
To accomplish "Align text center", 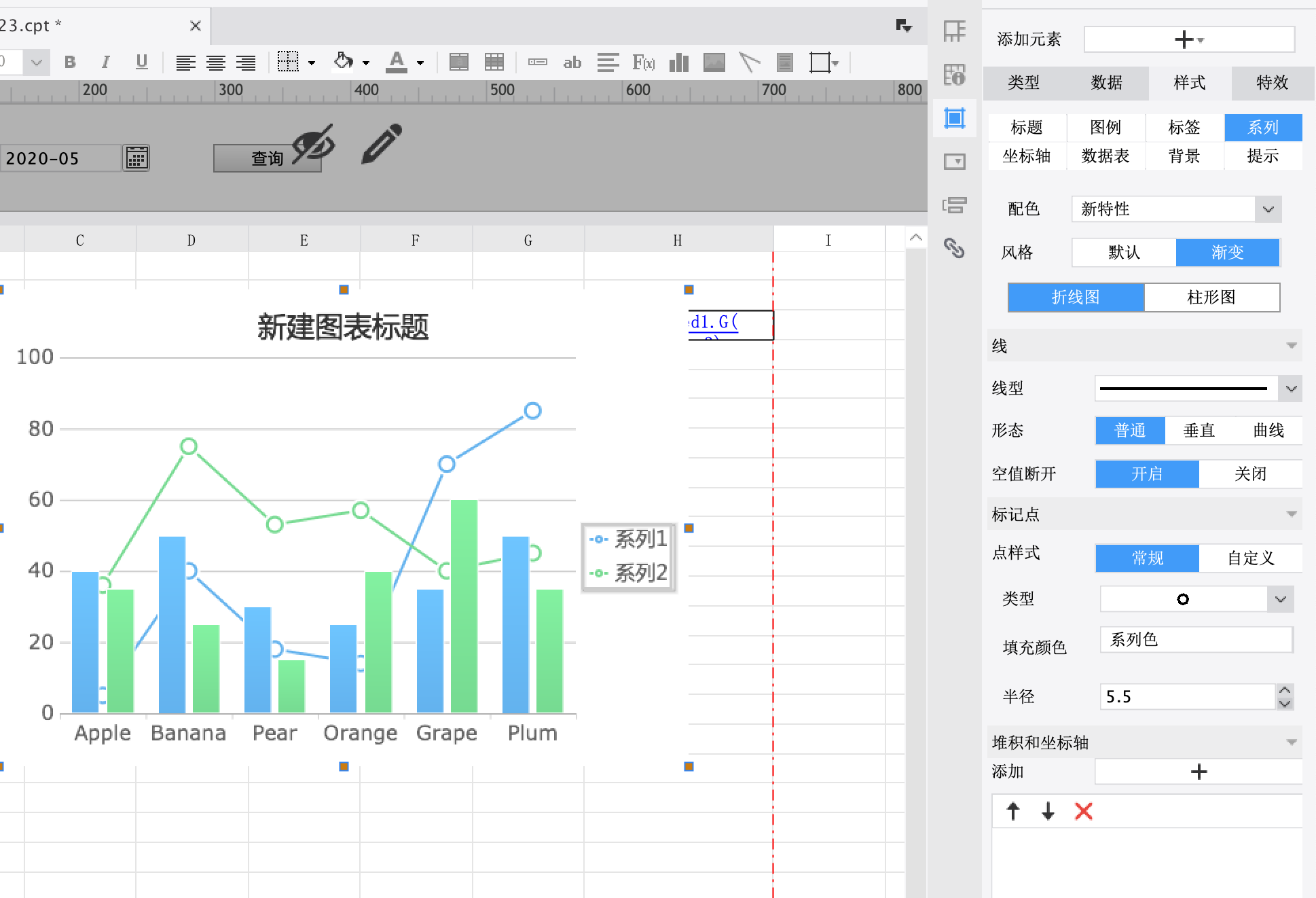I will [216, 63].
